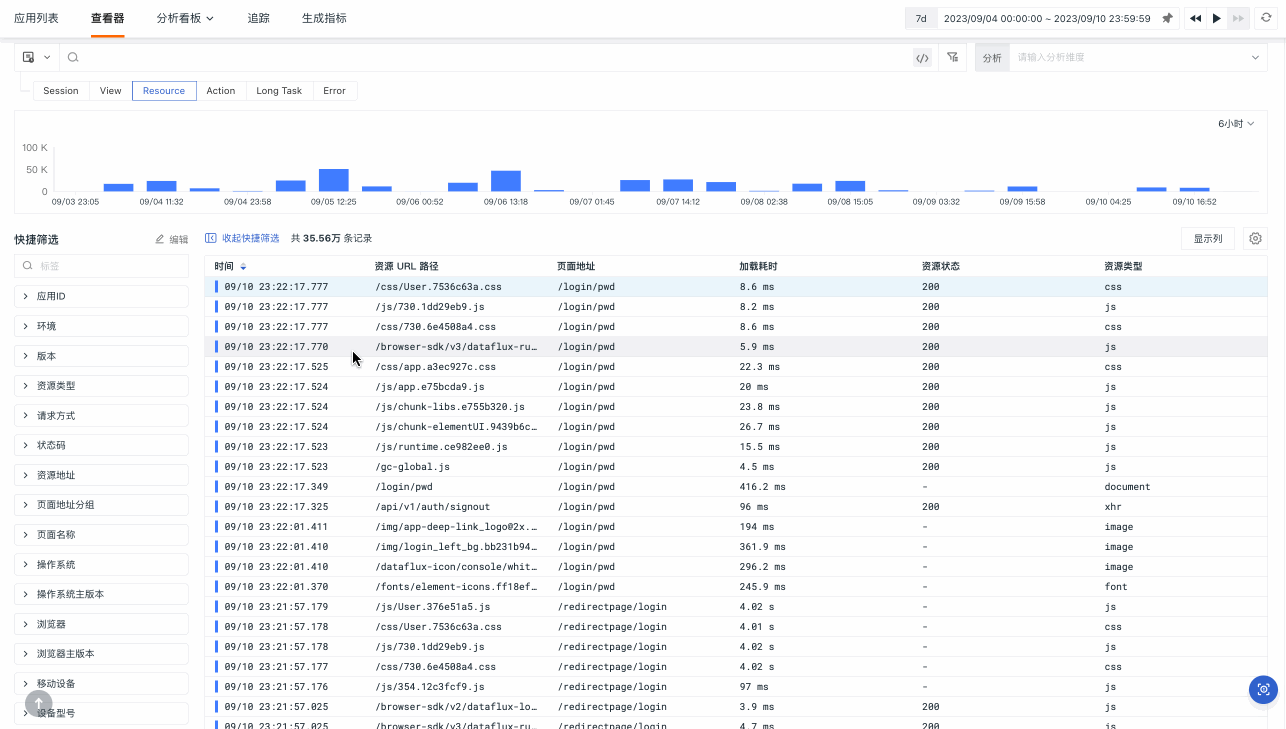
Task: Refresh data with the circular arrow icon
Action: 1266,18
